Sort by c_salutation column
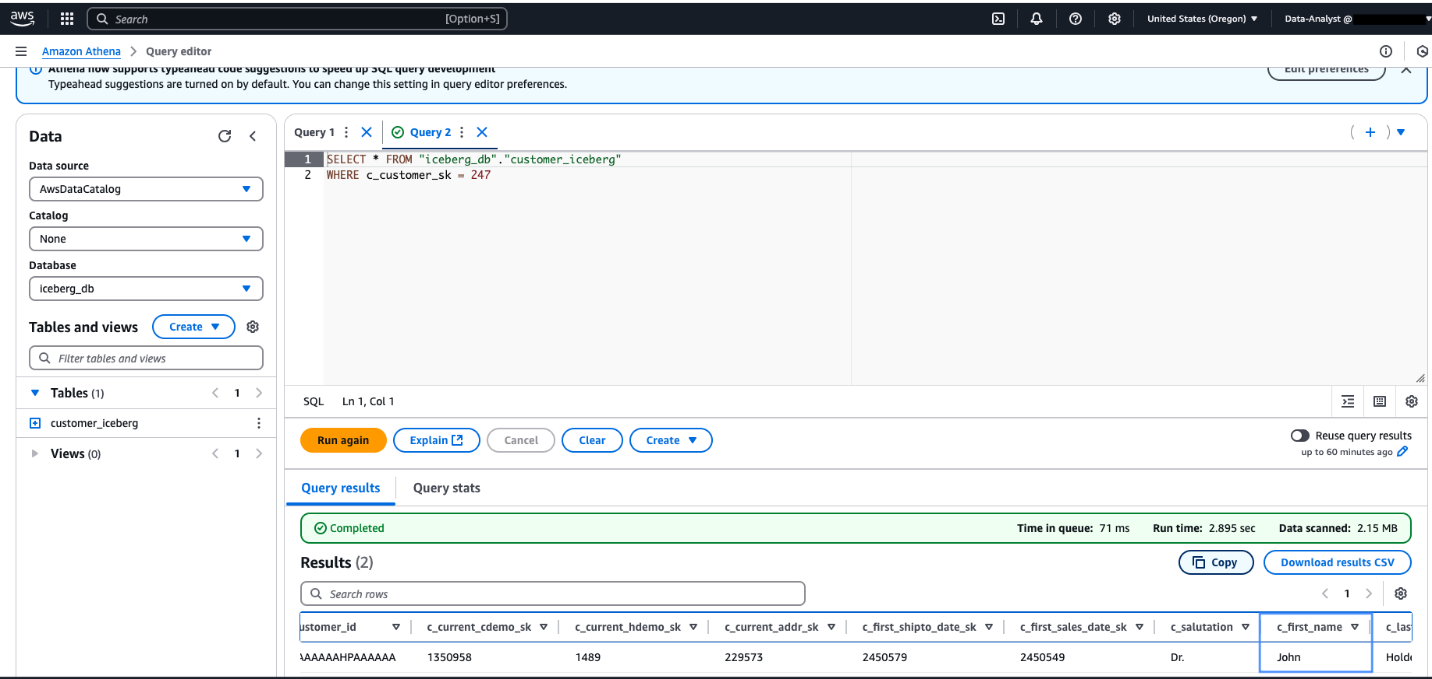This screenshot has height=679, width=1432. [x=1244, y=627]
